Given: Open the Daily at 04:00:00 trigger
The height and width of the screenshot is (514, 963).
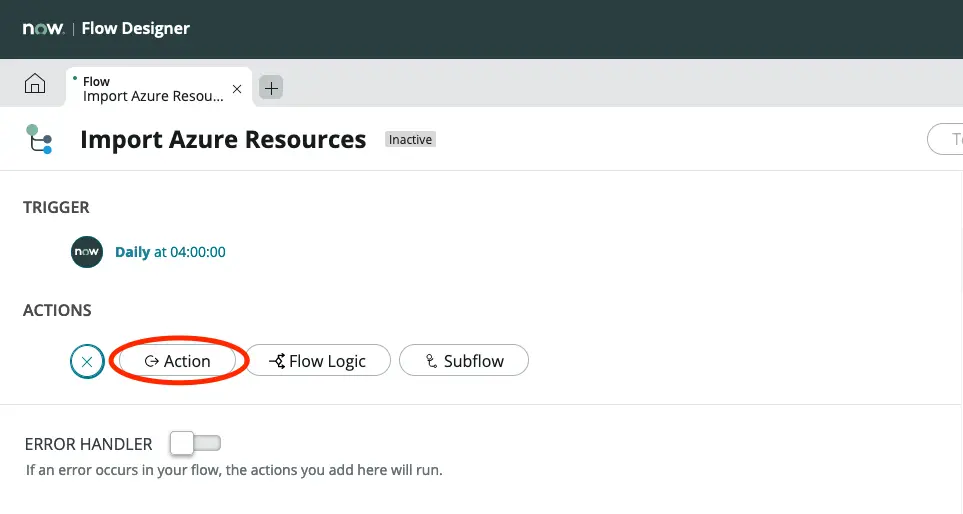Looking at the screenshot, I should tap(170, 252).
